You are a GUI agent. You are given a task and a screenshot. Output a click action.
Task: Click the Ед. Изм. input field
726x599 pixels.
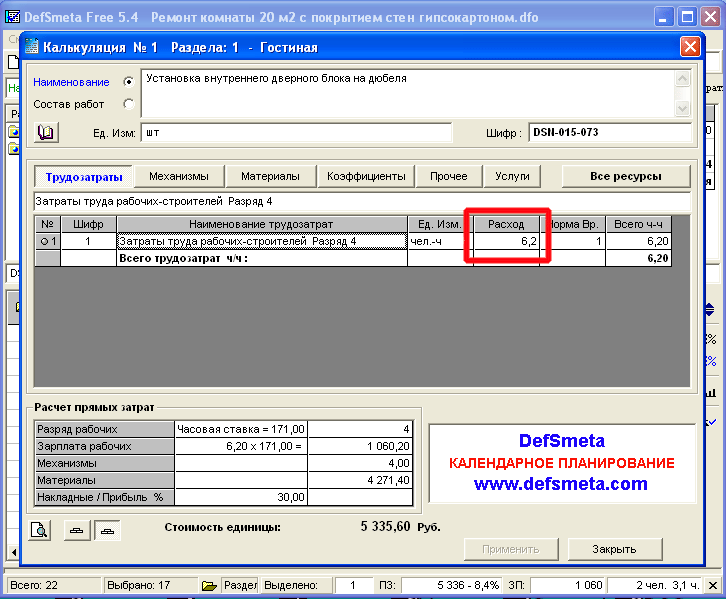click(295, 132)
